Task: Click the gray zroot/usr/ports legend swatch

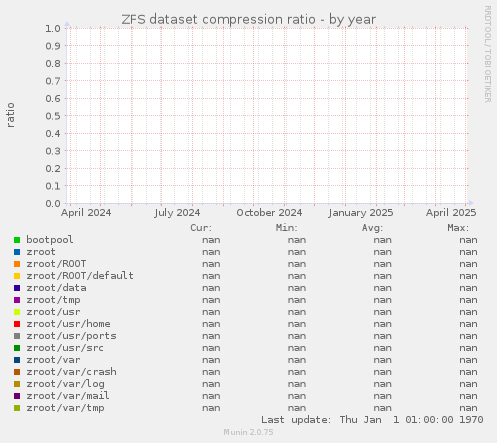Action: [x=17, y=336]
